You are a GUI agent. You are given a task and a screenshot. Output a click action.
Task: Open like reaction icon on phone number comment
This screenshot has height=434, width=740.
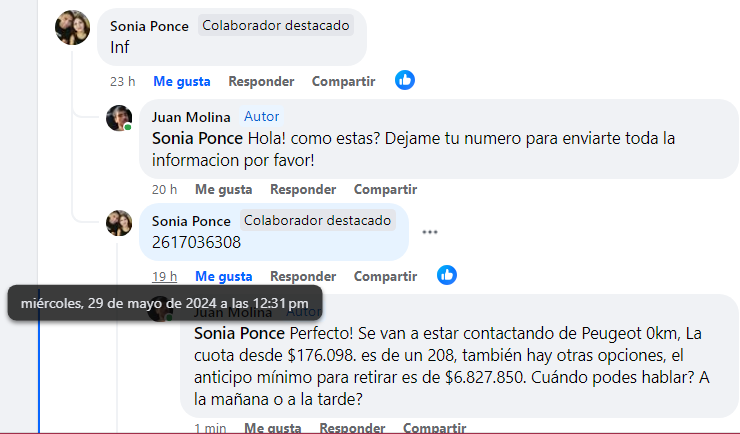446,275
